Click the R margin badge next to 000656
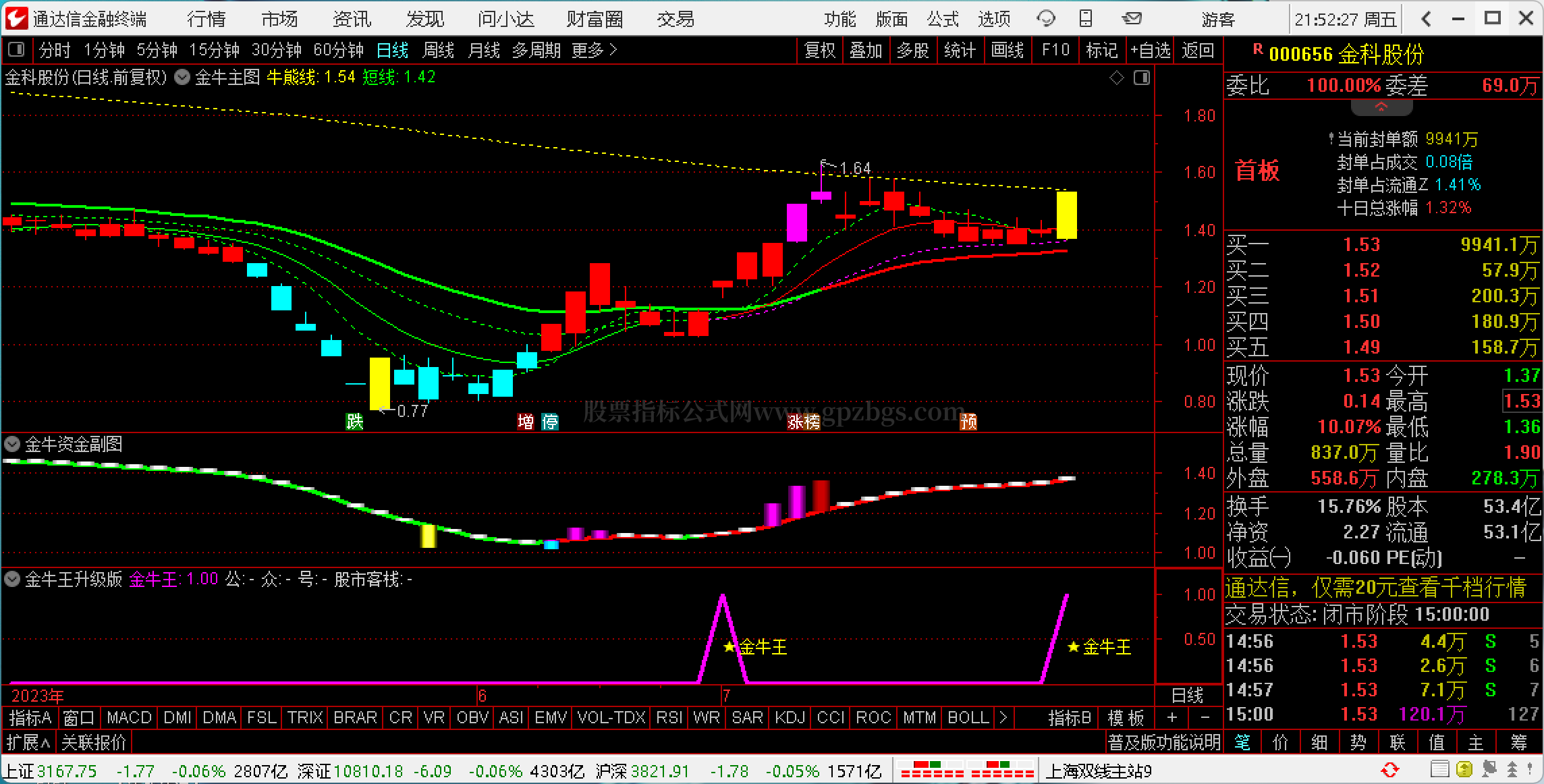Viewport: 1544px width, 784px height. point(1258,49)
